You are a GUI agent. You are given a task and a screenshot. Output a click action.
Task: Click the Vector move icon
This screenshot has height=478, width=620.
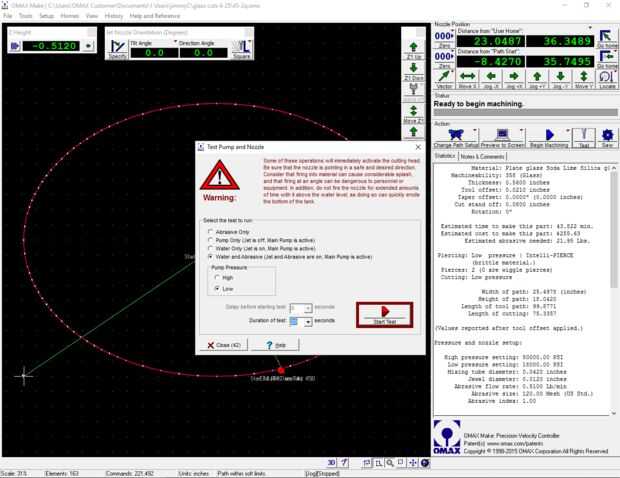pos(444,79)
